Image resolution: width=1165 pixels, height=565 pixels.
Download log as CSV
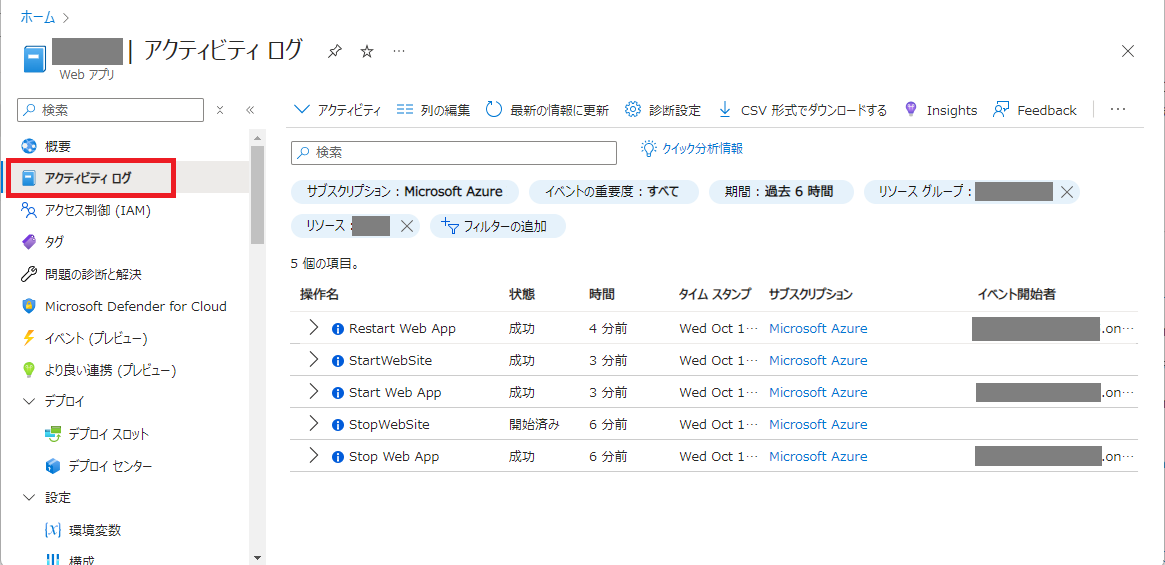[x=802, y=110]
